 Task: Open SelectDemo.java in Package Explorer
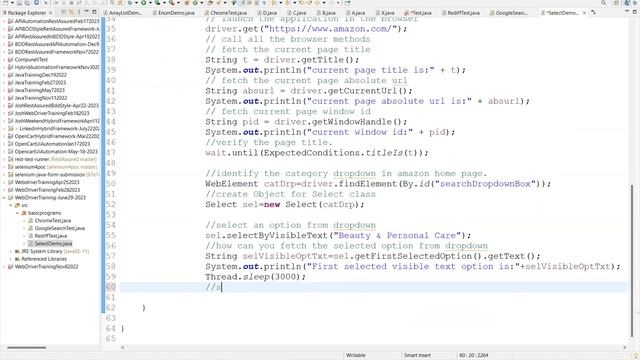tap(53, 244)
